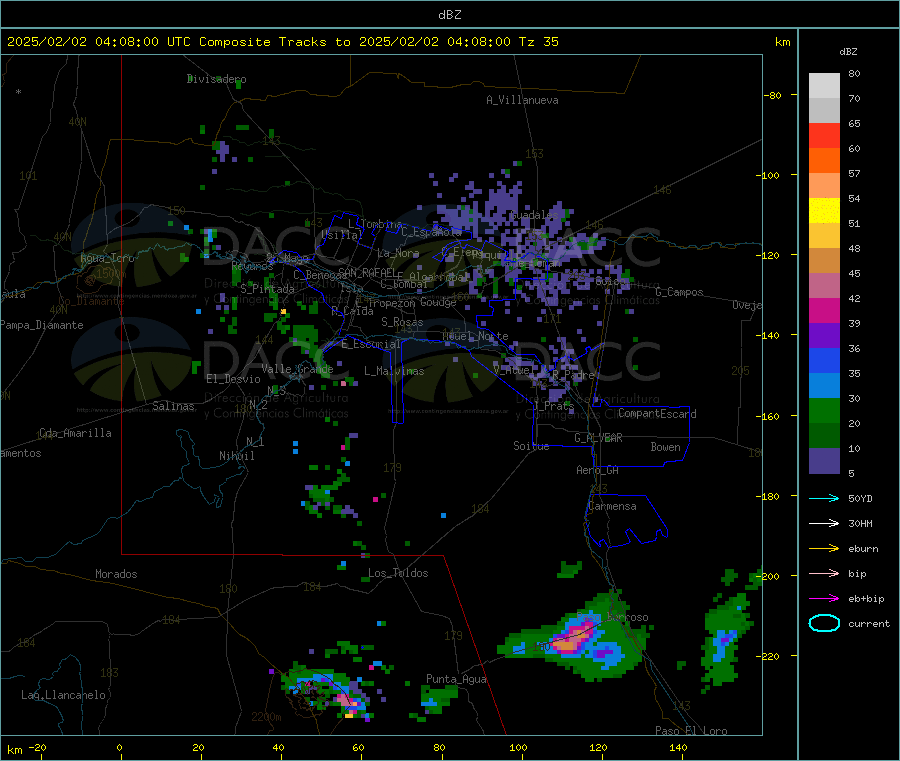Click the 'Pampa_Diamante' map label

(x=41, y=325)
